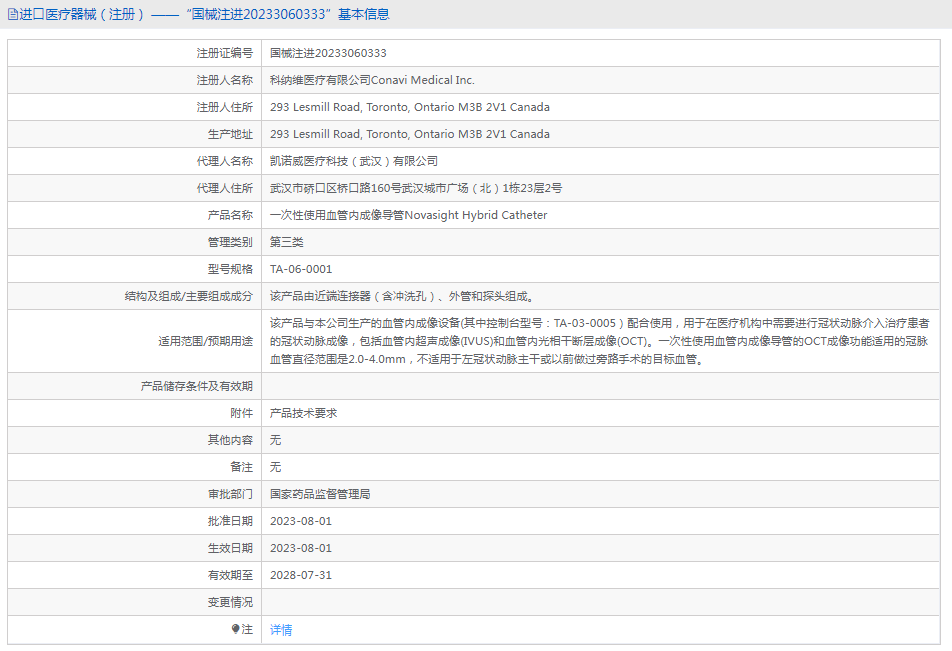Viewport: 952px width, 651px height.
Task: Click the 代理人住所 label
Action: click(x=225, y=188)
